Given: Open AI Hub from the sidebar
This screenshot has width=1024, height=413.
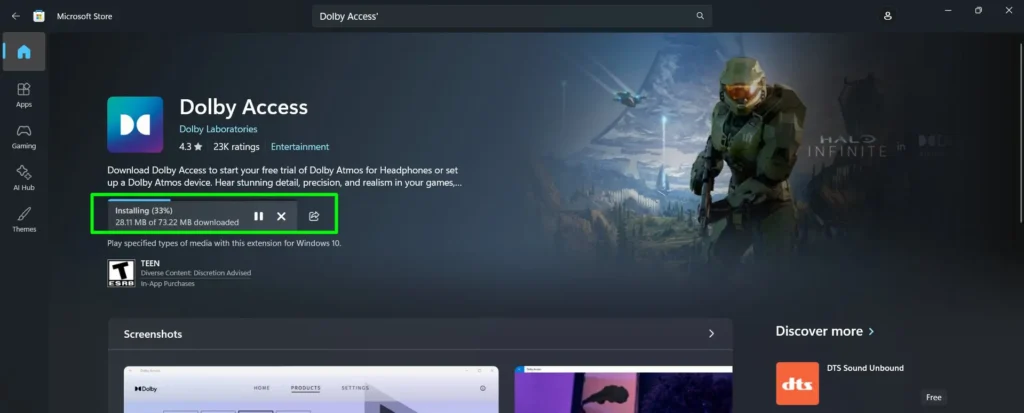Looking at the screenshot, I should point(24,178).
